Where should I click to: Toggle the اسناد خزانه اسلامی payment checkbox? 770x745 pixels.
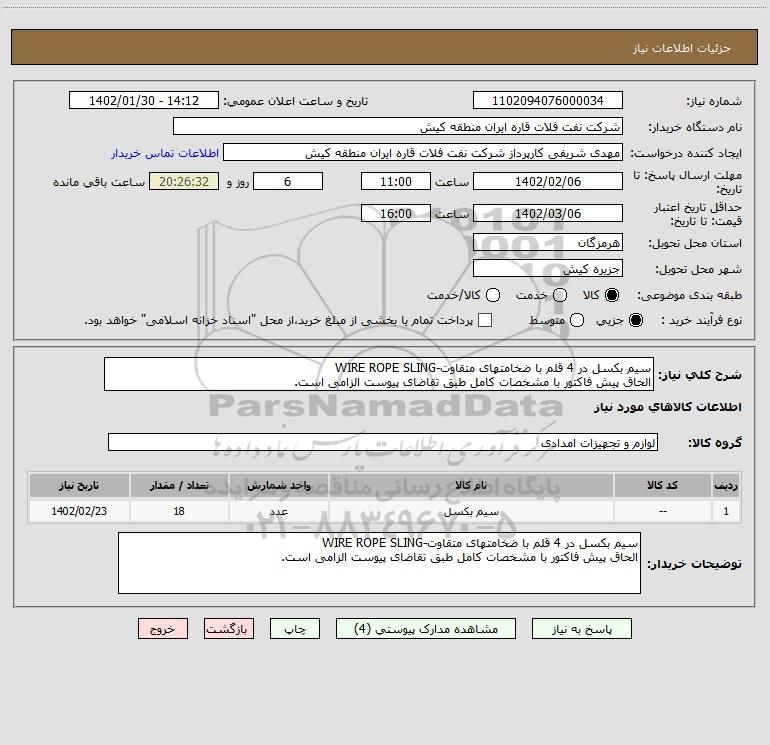pos(485,320)
